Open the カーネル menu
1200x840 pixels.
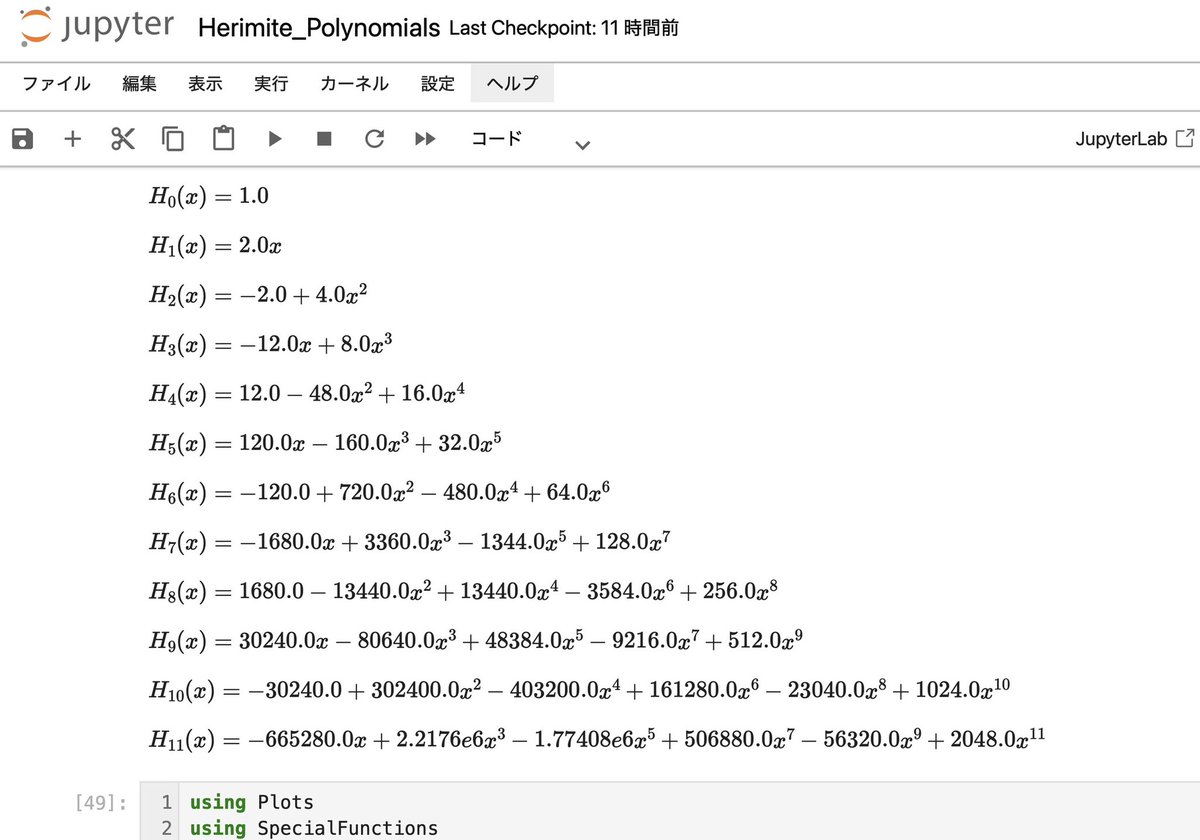pyautogui.click(x=354, y=84)
